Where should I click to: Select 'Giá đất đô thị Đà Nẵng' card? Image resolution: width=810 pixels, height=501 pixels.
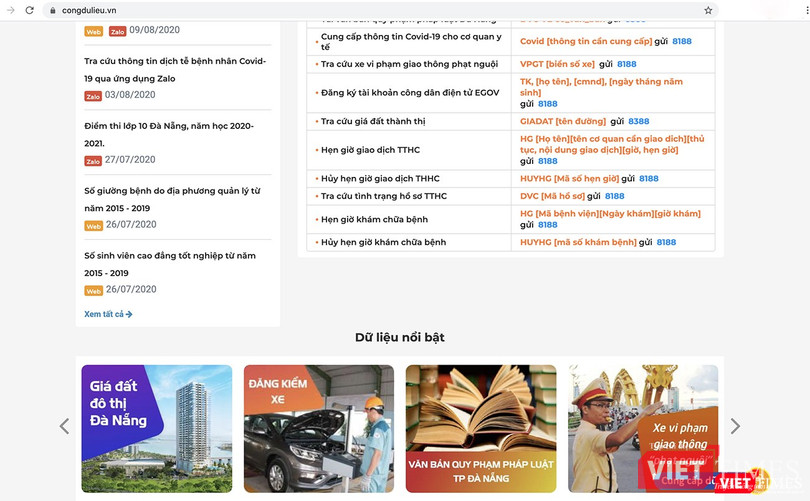(x=156, y=428)
